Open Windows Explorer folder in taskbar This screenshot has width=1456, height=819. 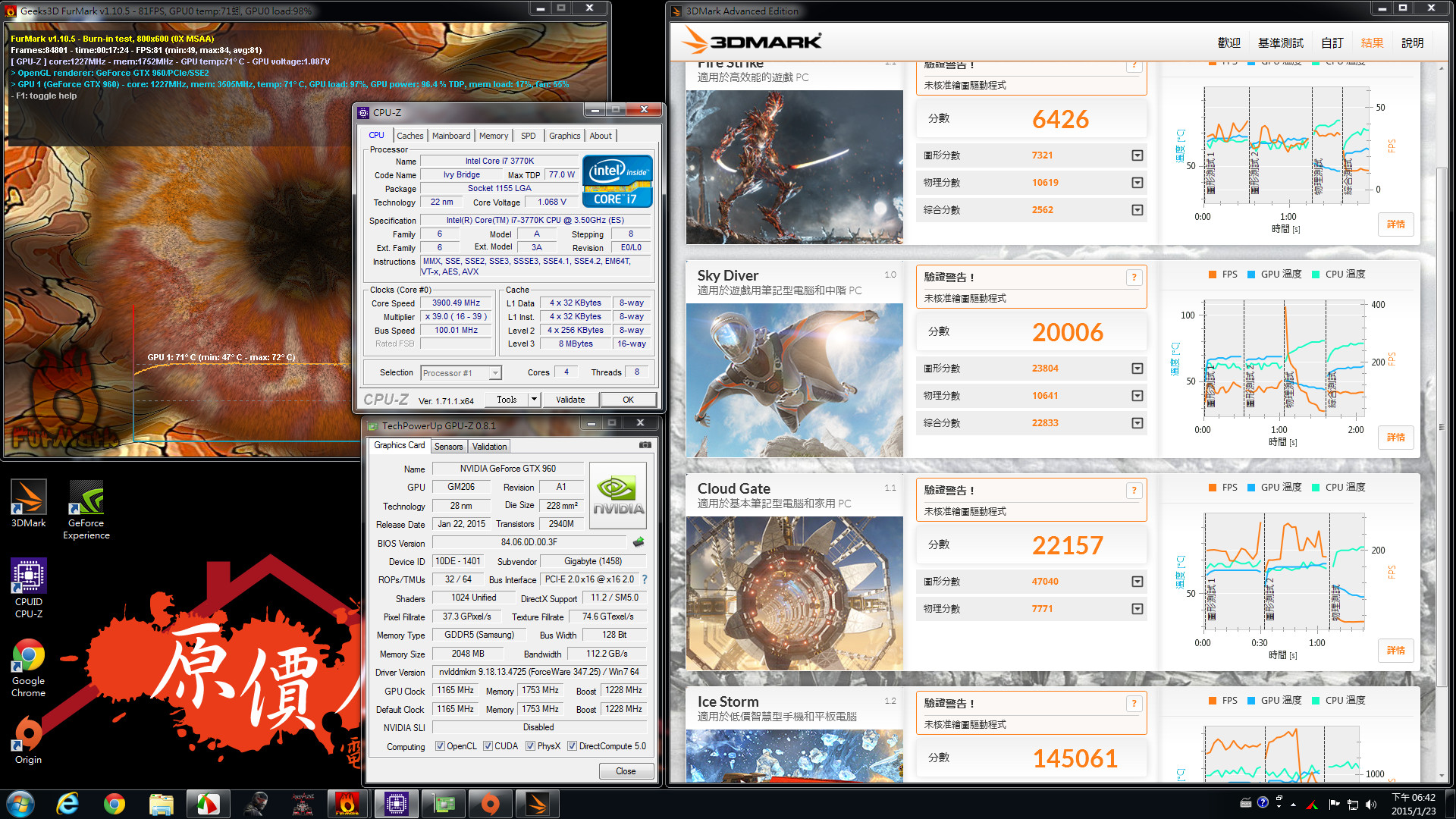click(162, 804)
